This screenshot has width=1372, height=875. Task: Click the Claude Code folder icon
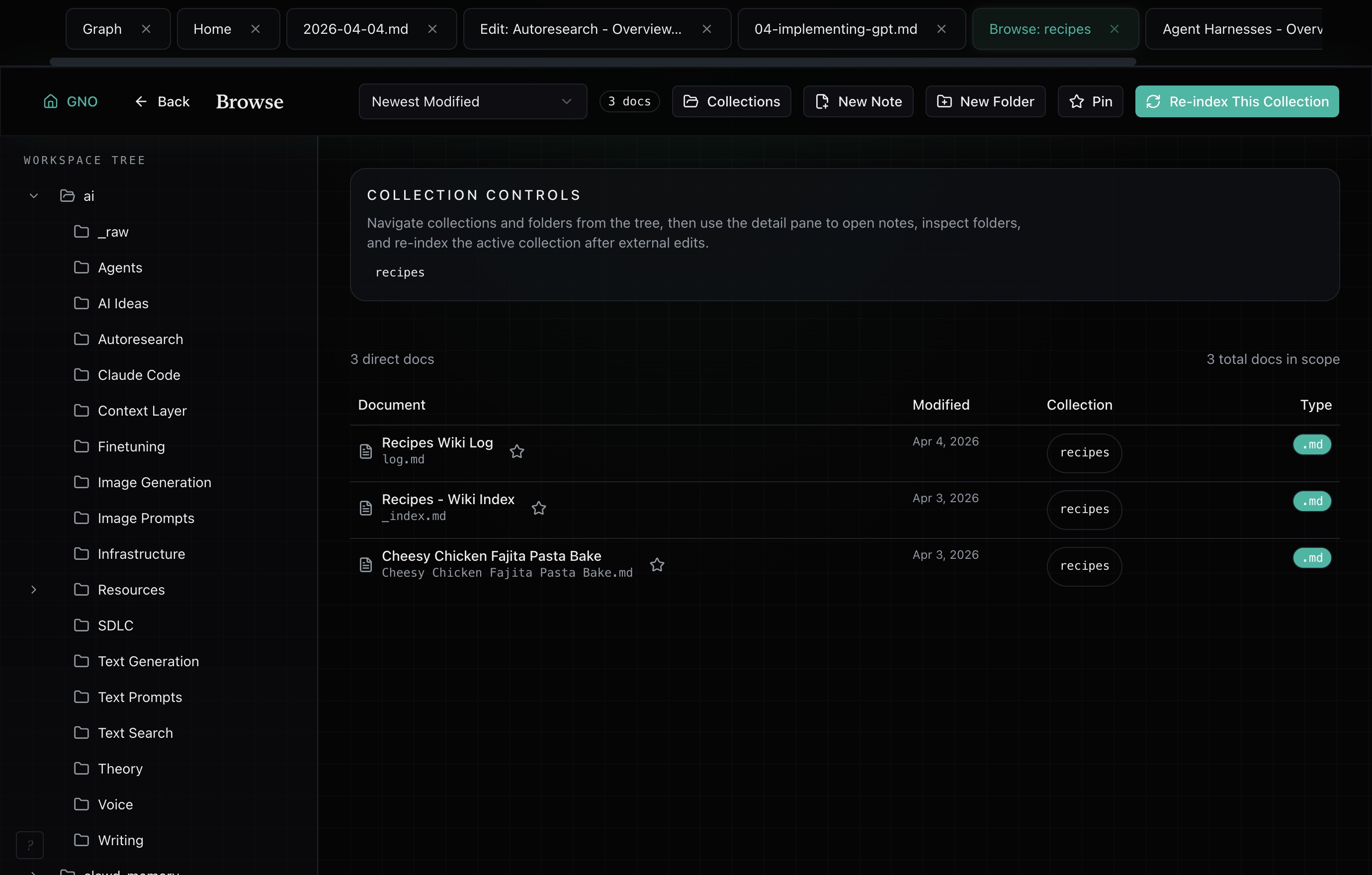pos(82,375)
